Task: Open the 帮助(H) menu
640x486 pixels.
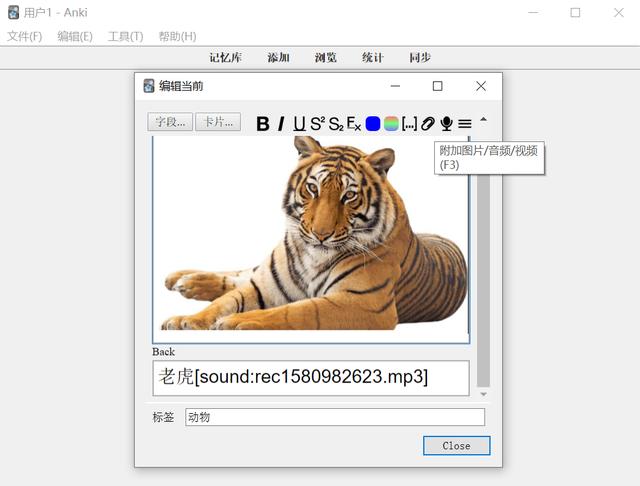Action: coord(177,36)
